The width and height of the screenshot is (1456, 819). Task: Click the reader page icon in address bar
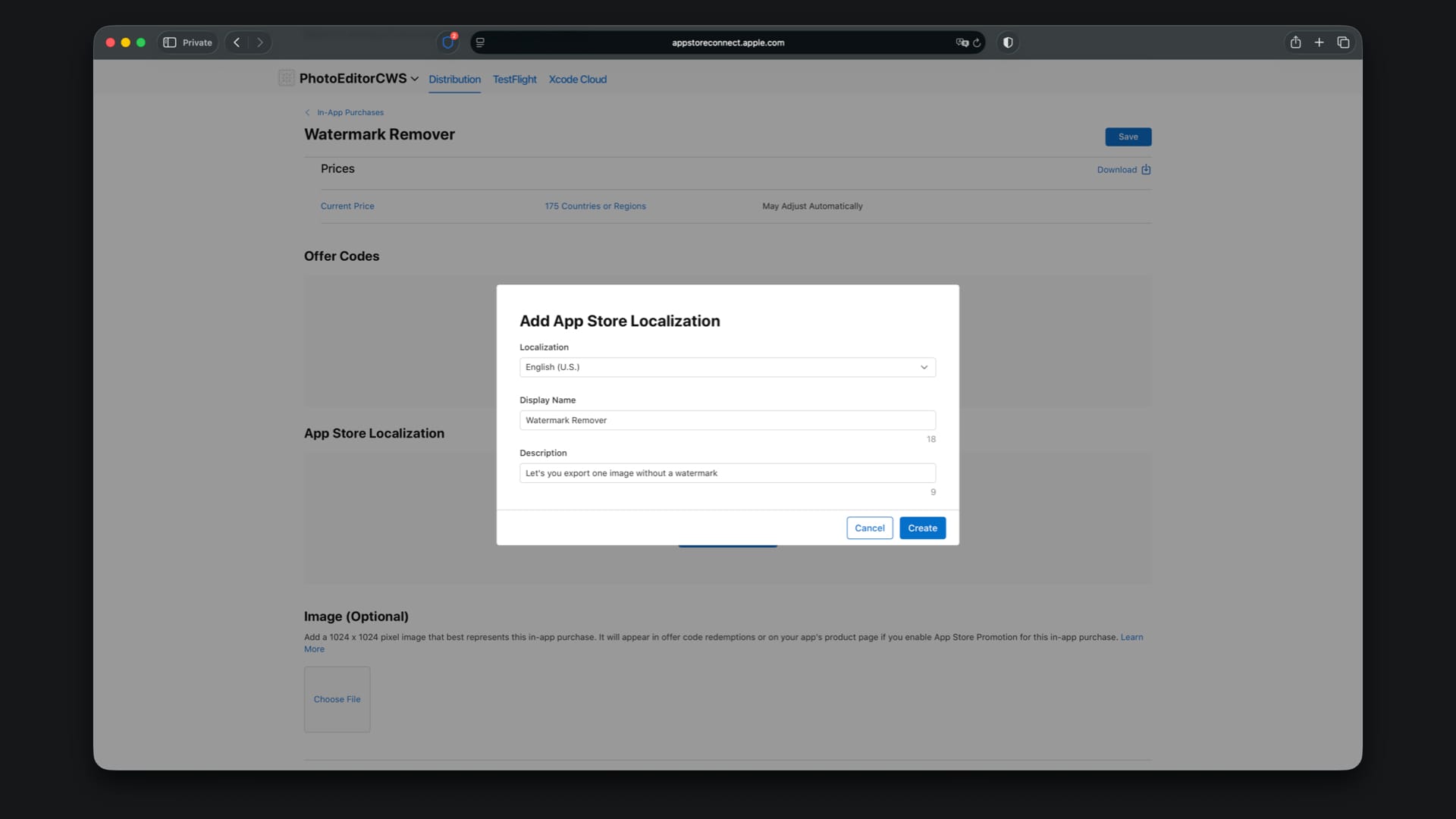(480, 42)
